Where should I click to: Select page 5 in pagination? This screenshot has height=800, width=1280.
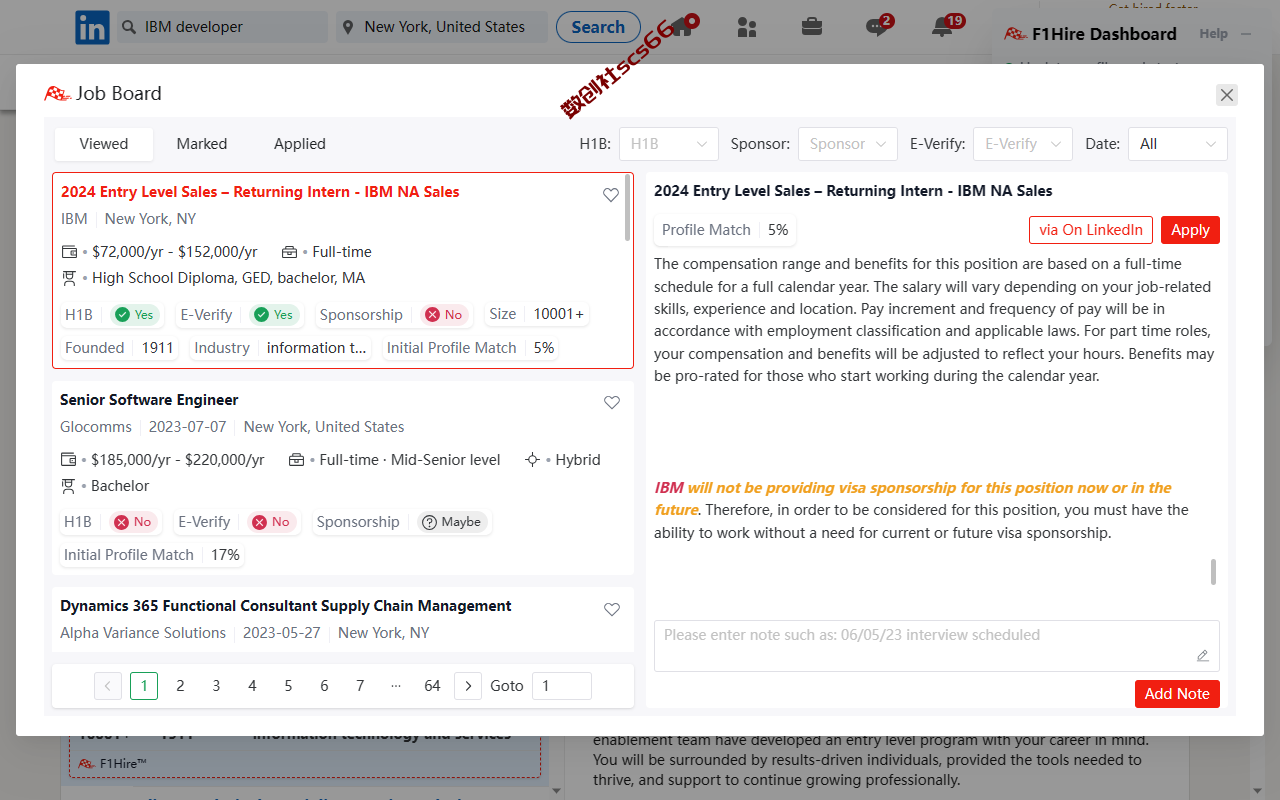click(x=288, y=686)
